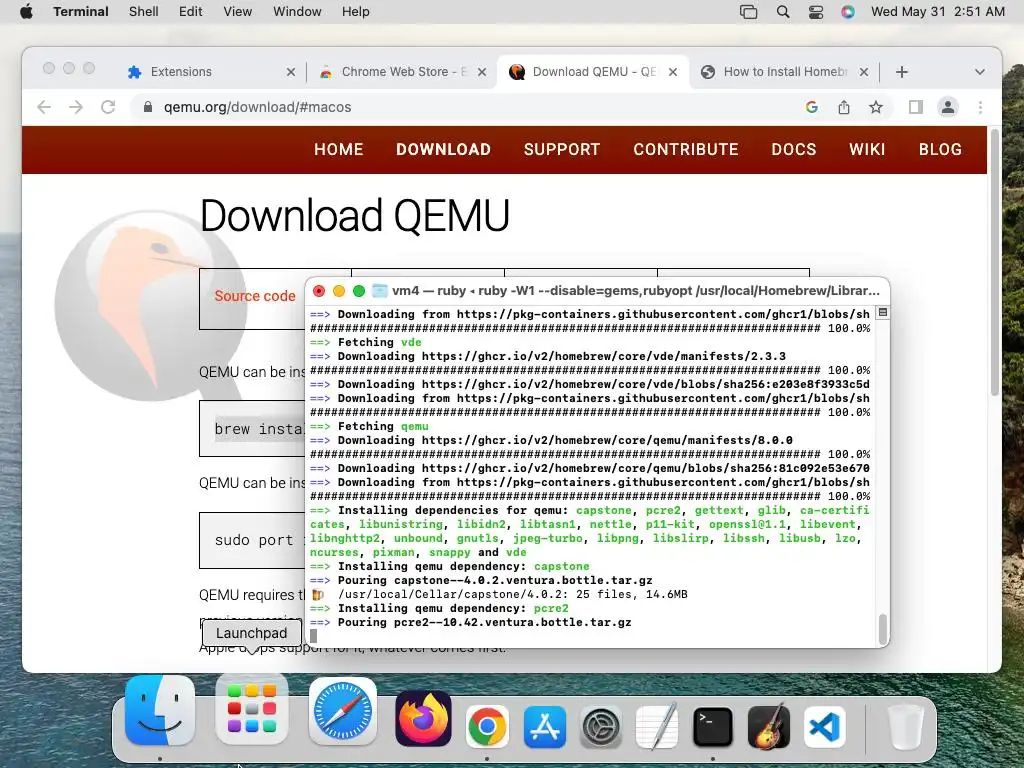1024x768 pixels.
Task: Open QEMU DOCS page
Action: [793, 150]
